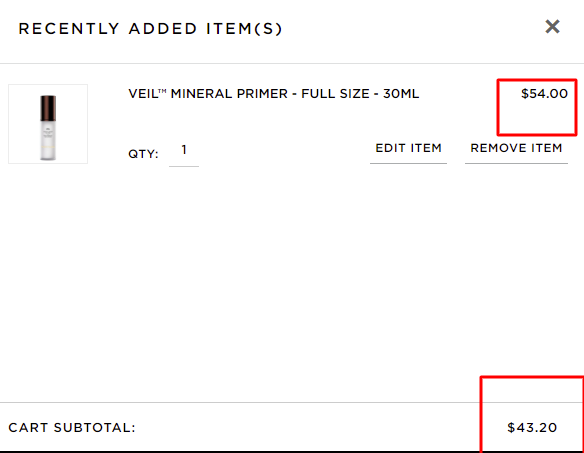Click the dark cap of the bottle picture
Viewport: 584px width, 453px height.
(48, 108)
